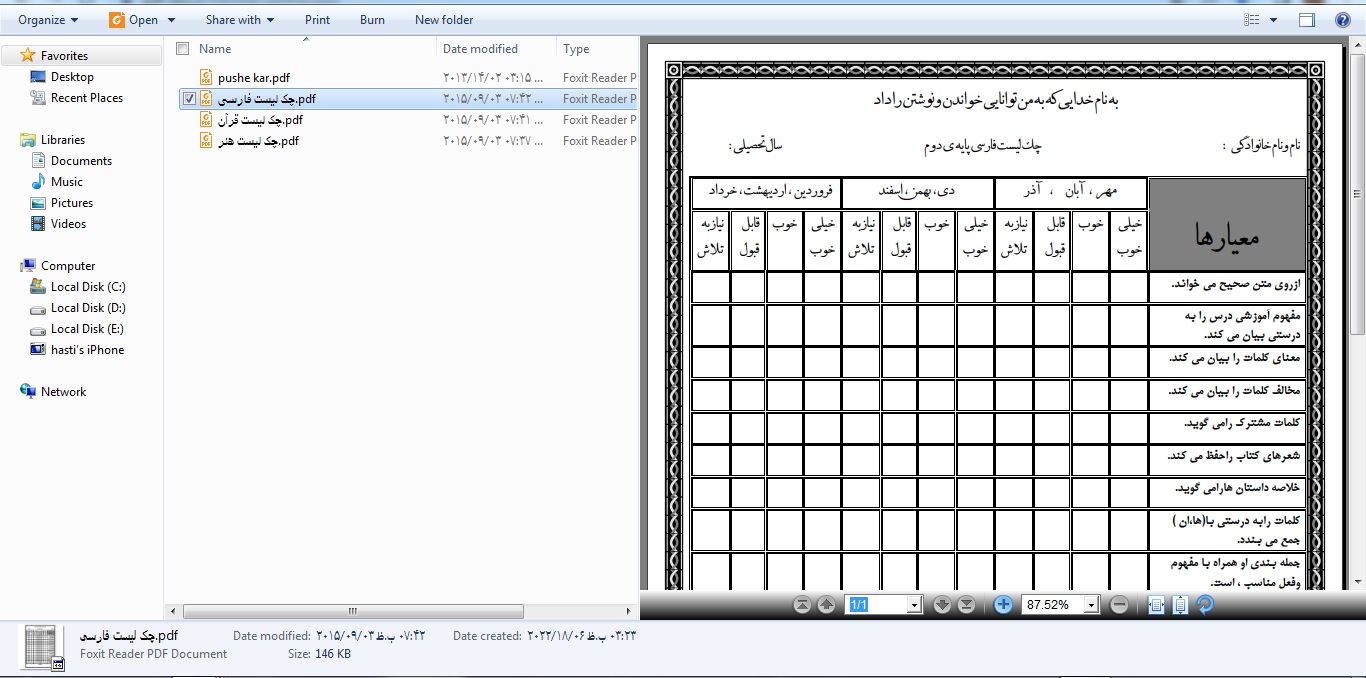Select Computer in navigation pane

click(x=68, y=266)
